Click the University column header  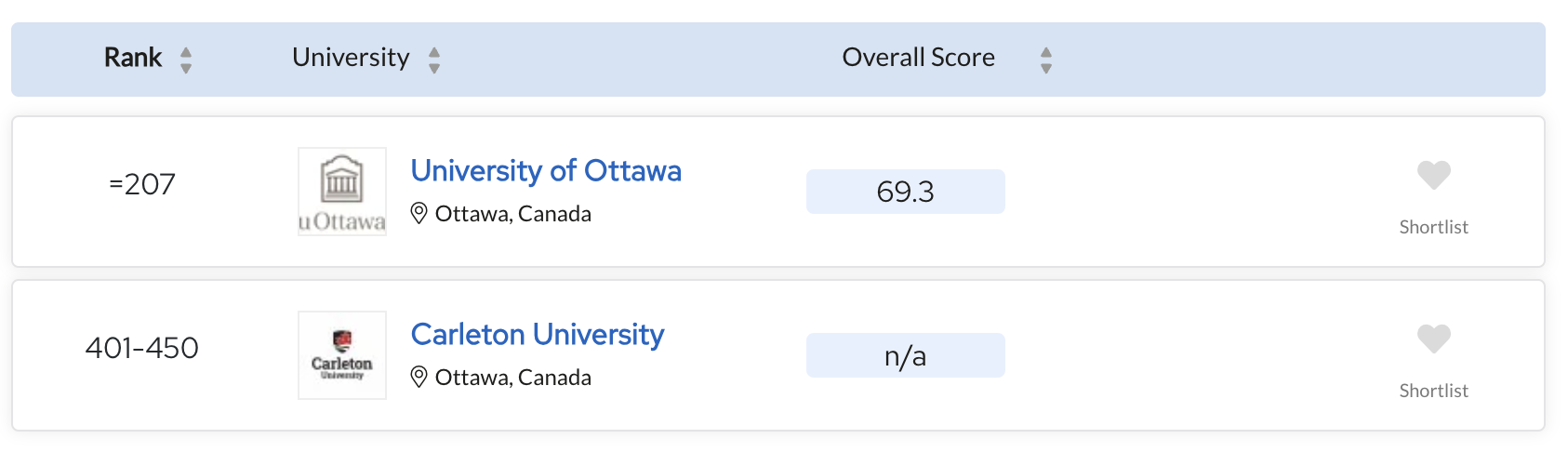pos(351,58)
